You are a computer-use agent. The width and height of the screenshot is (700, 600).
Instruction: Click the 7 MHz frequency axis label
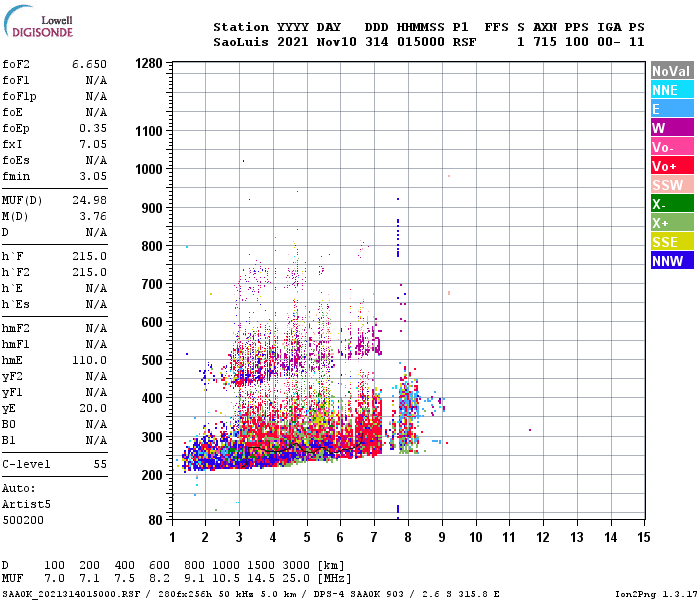coord(374,537)
